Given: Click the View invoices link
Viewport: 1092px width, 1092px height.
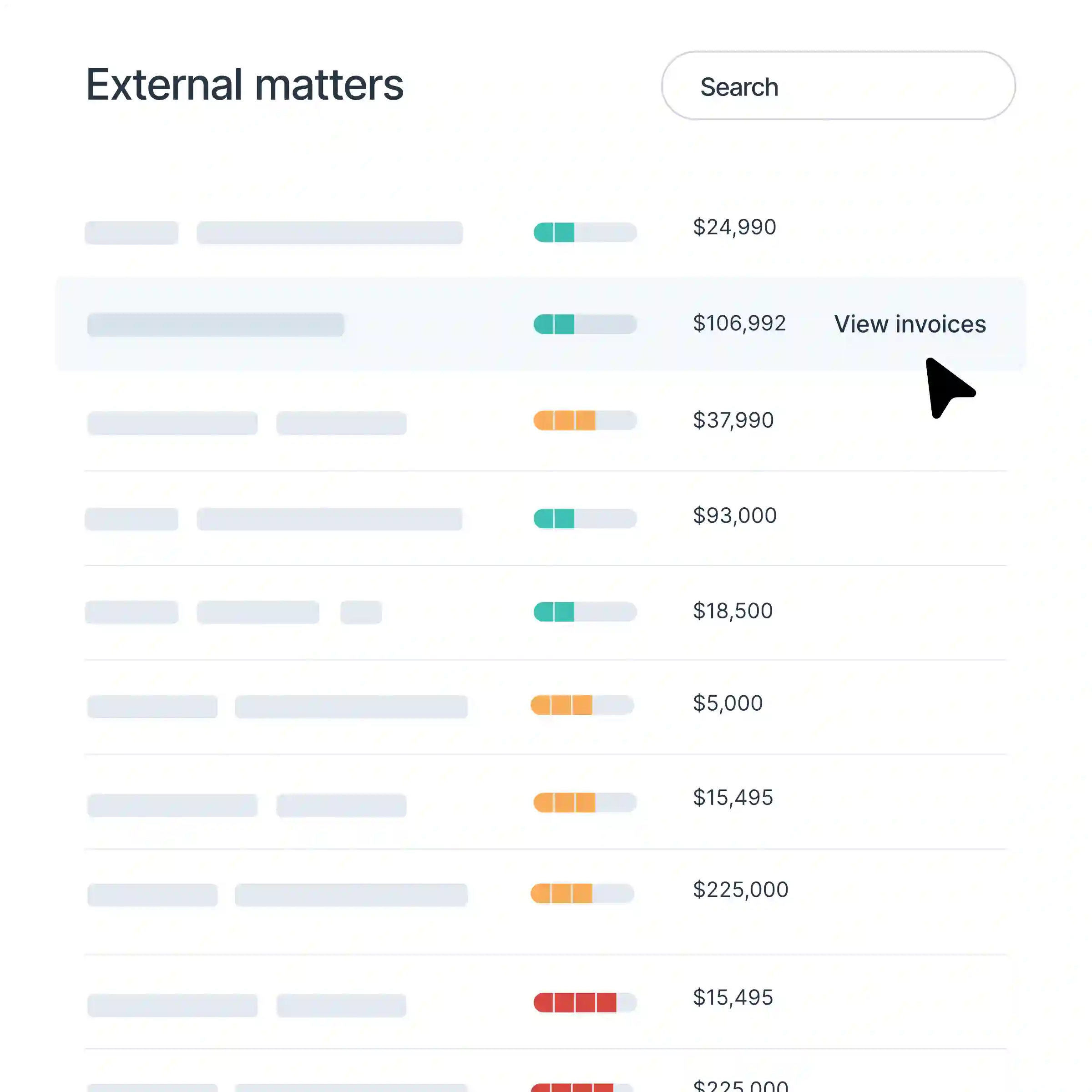Looking at the screenshot, I should pyautogui.click(x=910, y=324).
